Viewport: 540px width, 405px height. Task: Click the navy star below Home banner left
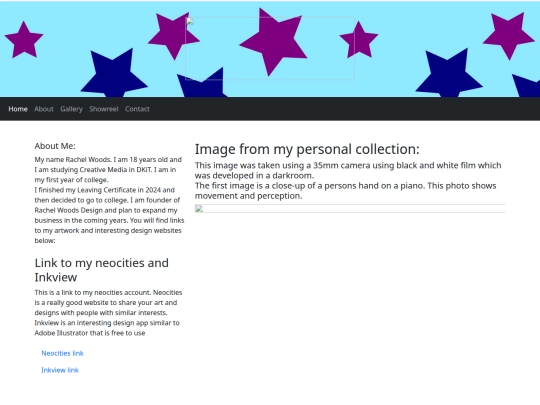[x=114, y=74]
